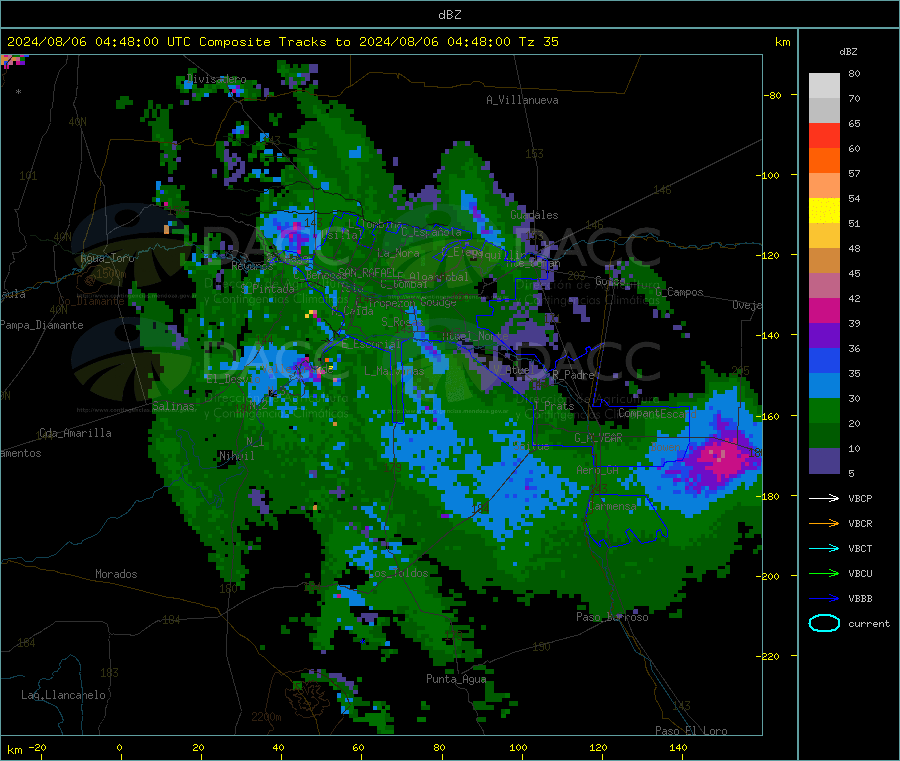Click the Agua_Toro location label
This screenshot has width=900, height=761.
coord(107,258)
